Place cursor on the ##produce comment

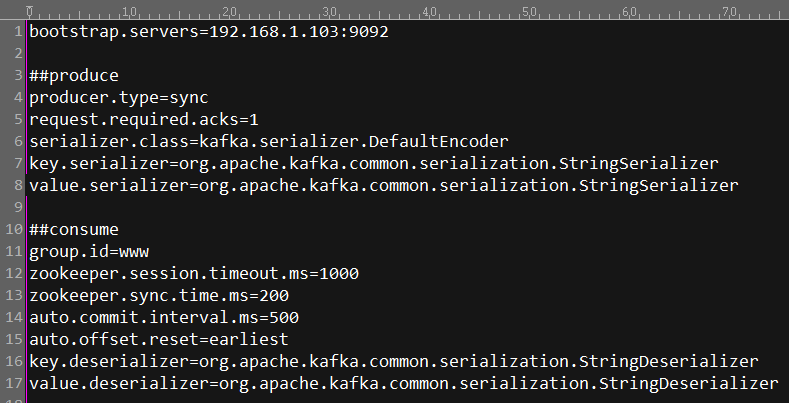coord(74,76)
